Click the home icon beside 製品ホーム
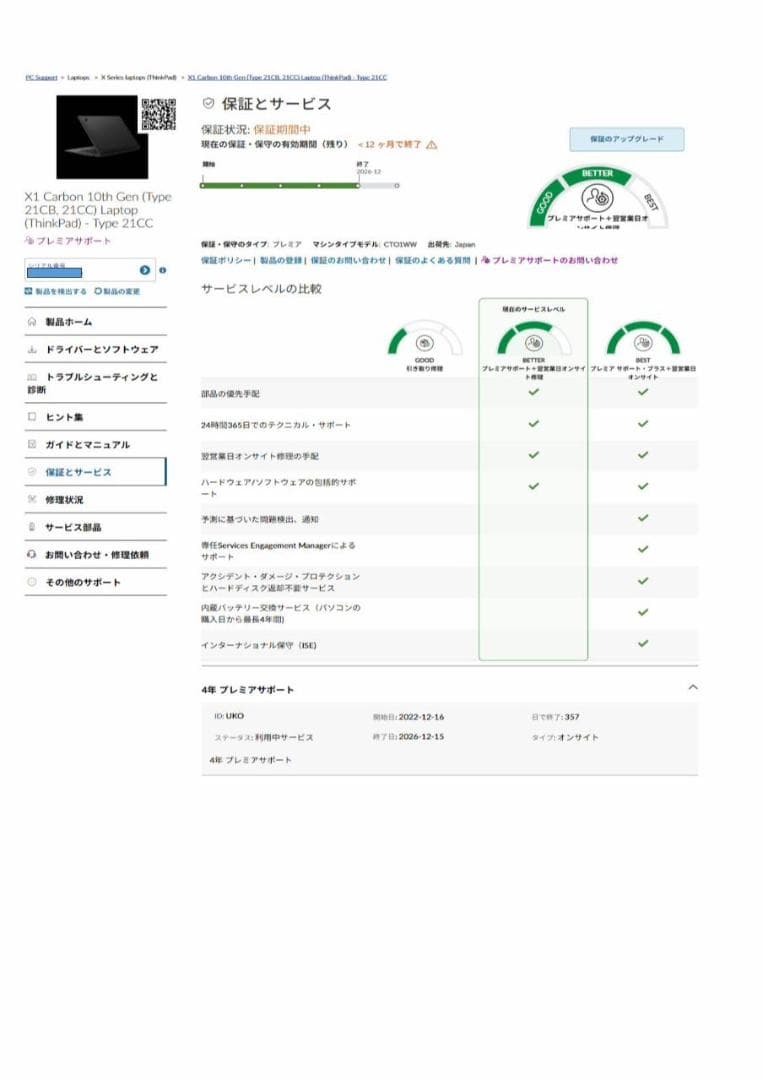 point(32,322)
